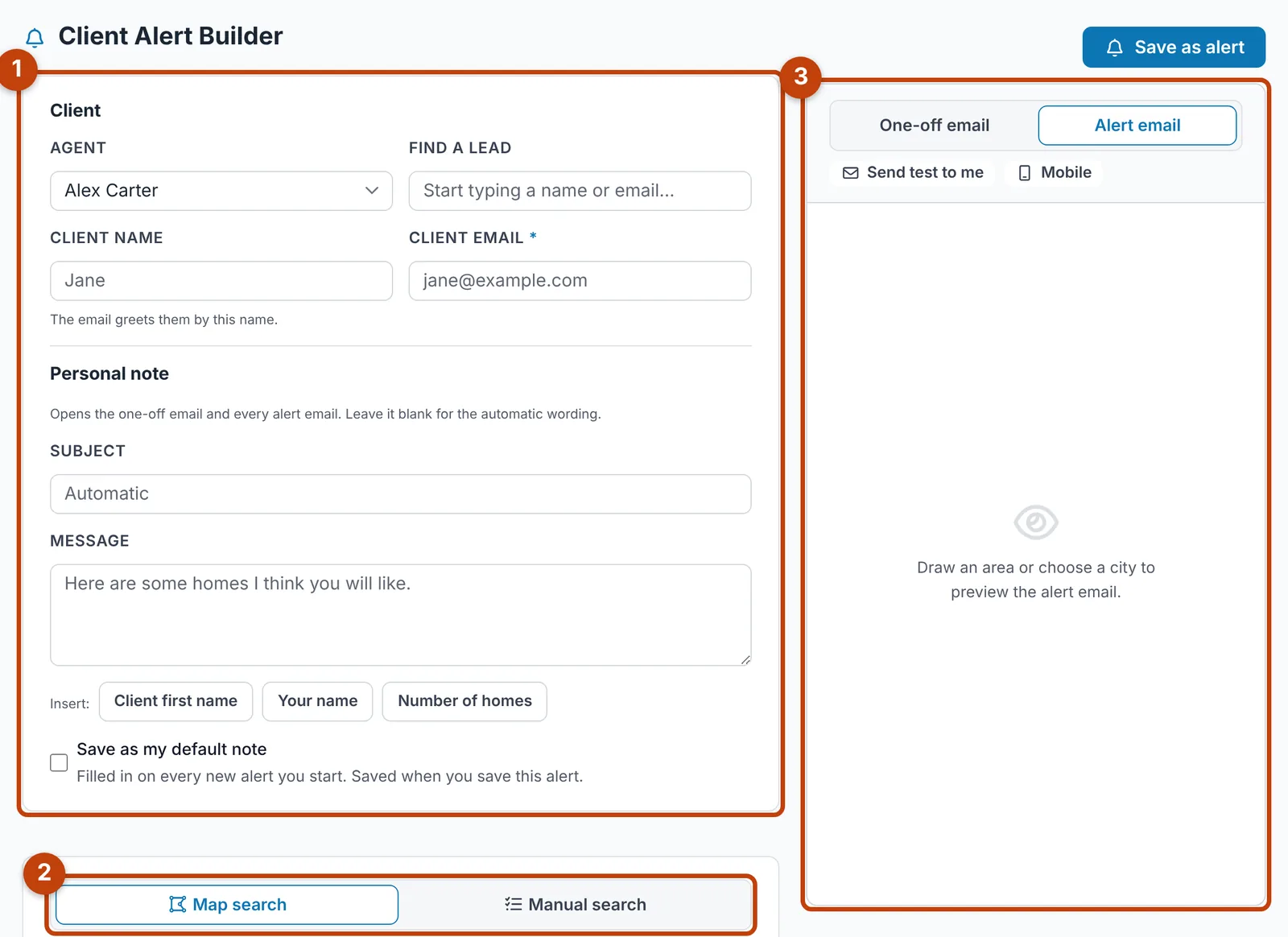1288x937 pixels.
Task: Click the 'Draw an area or choose a city' preview text
Action: (x=1036, y=580)
